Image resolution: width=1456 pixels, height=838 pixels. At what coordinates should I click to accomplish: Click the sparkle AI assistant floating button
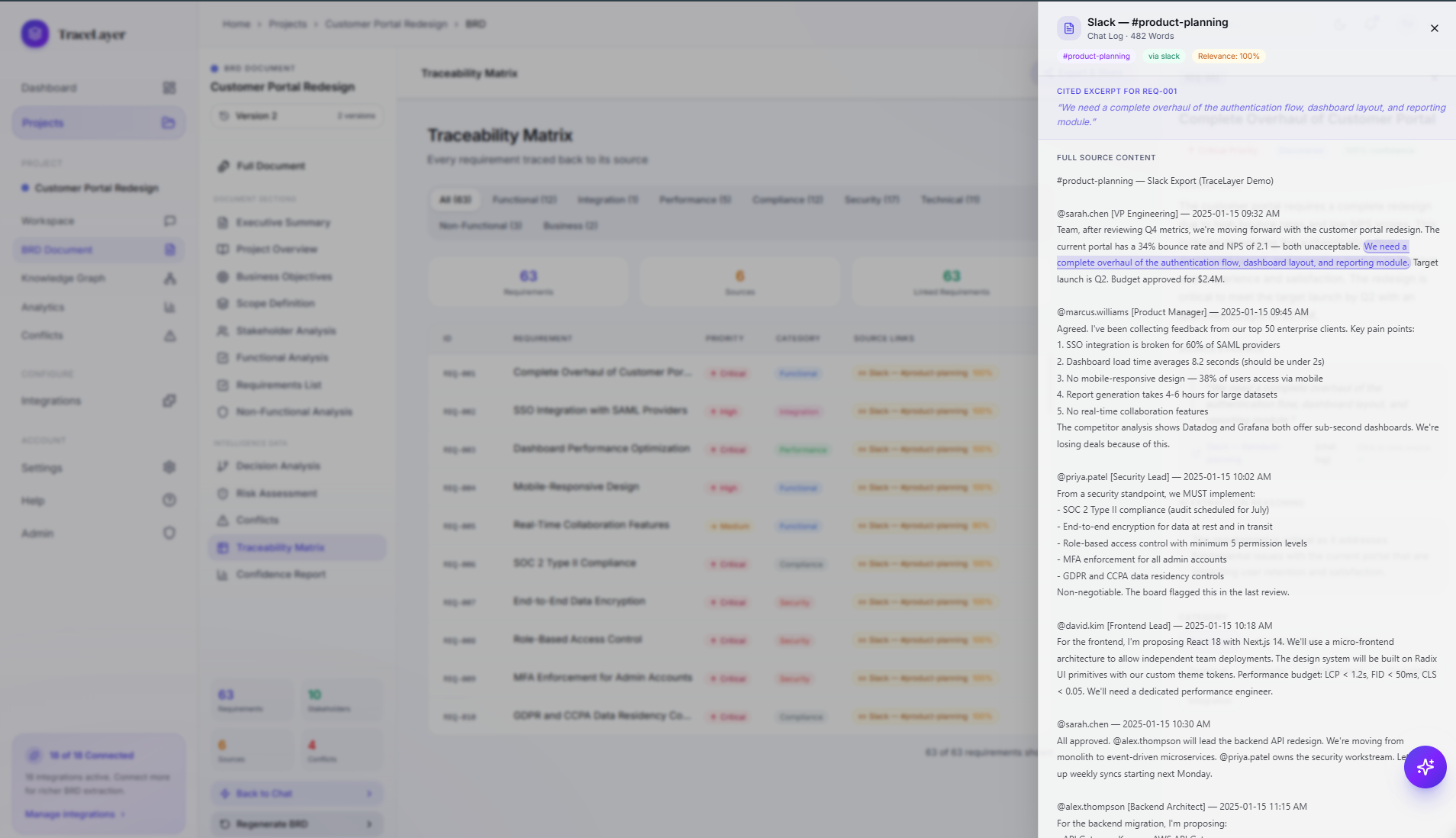point(1425,767)
